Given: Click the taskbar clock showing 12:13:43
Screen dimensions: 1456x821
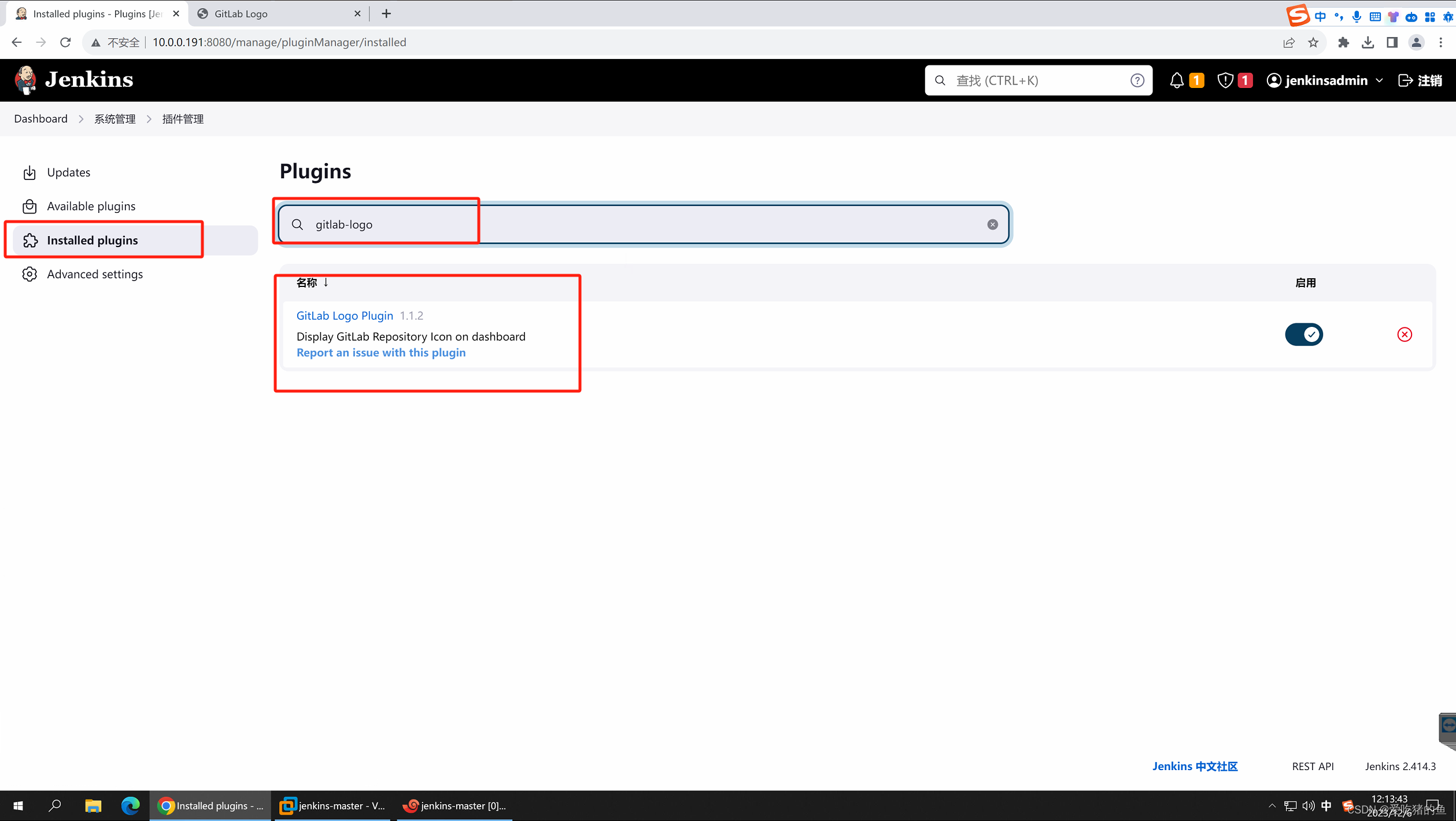Looking at the screenshot, I should tap(1389, 799).
